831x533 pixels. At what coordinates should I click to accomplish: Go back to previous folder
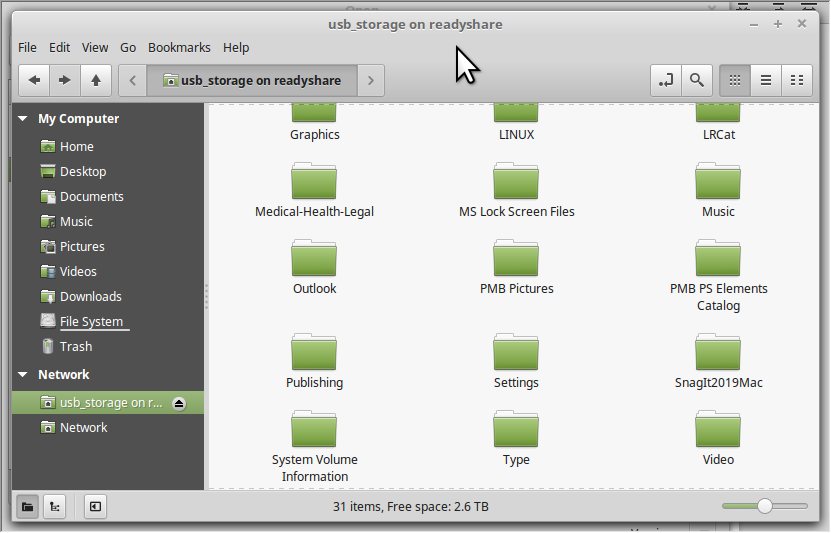[34, 81]
